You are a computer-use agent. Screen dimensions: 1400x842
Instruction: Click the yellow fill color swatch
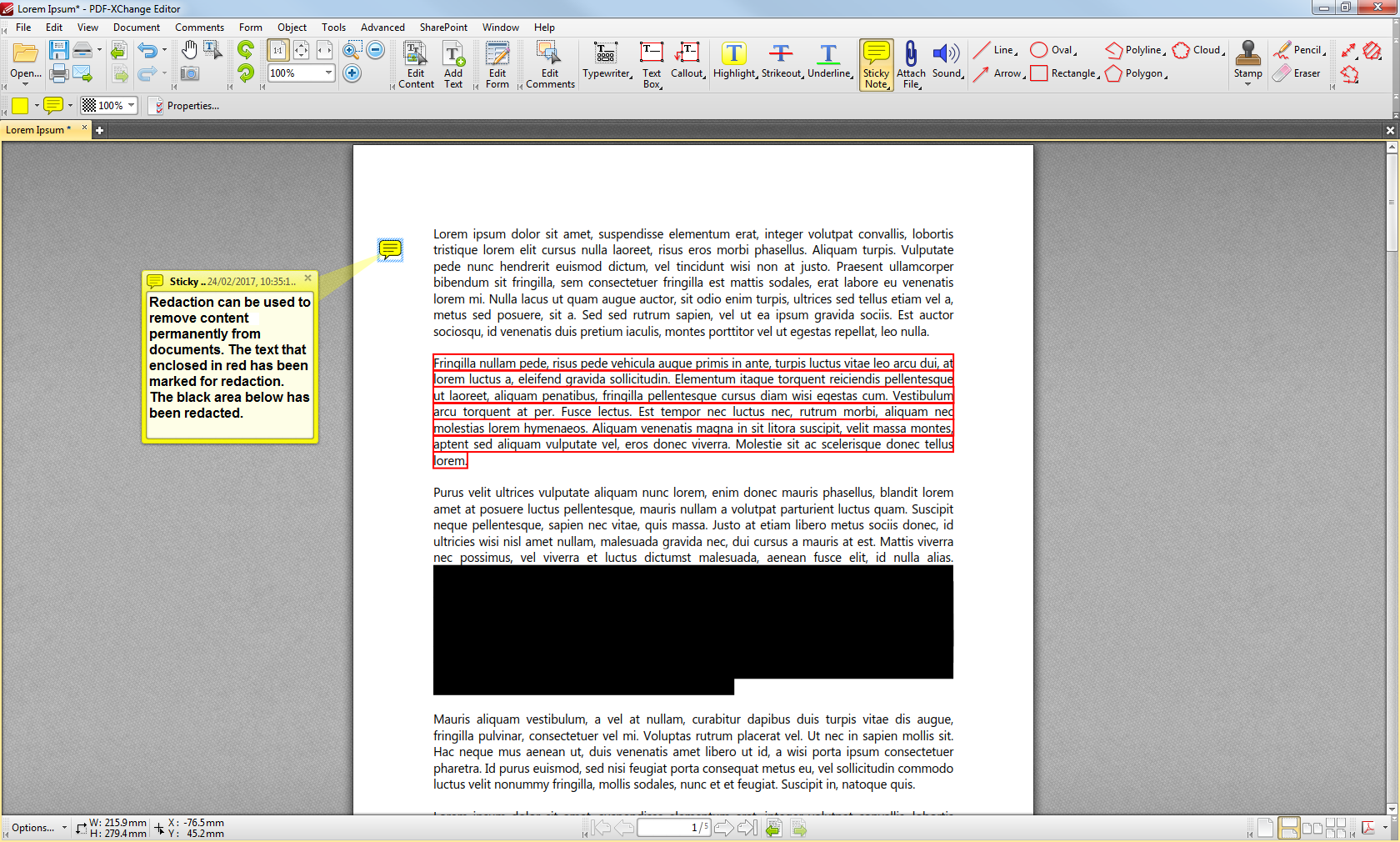tap(20, 106)
